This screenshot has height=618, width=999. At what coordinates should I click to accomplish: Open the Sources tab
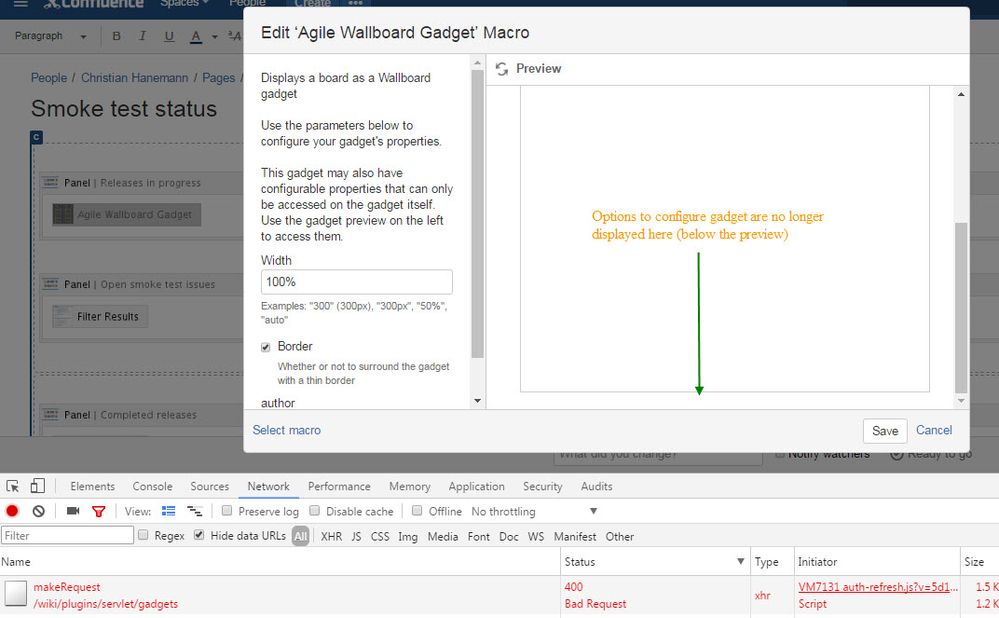pyautogui.click(x=210, y=486)
